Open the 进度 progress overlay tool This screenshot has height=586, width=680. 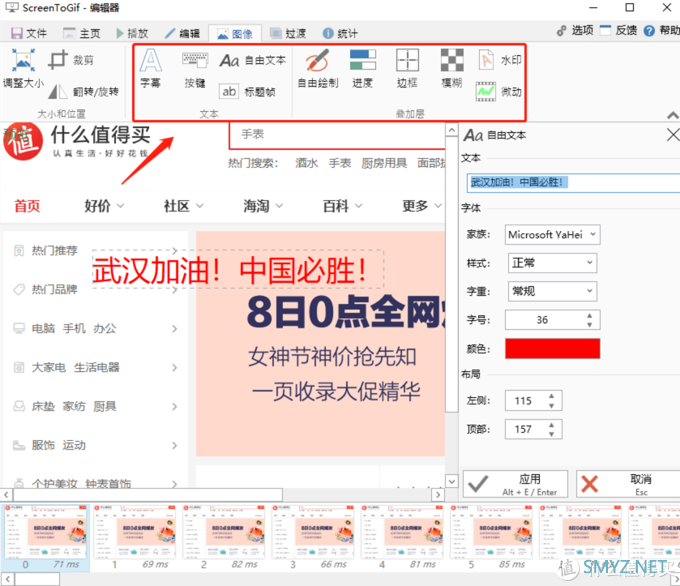[x=363, y=69]
